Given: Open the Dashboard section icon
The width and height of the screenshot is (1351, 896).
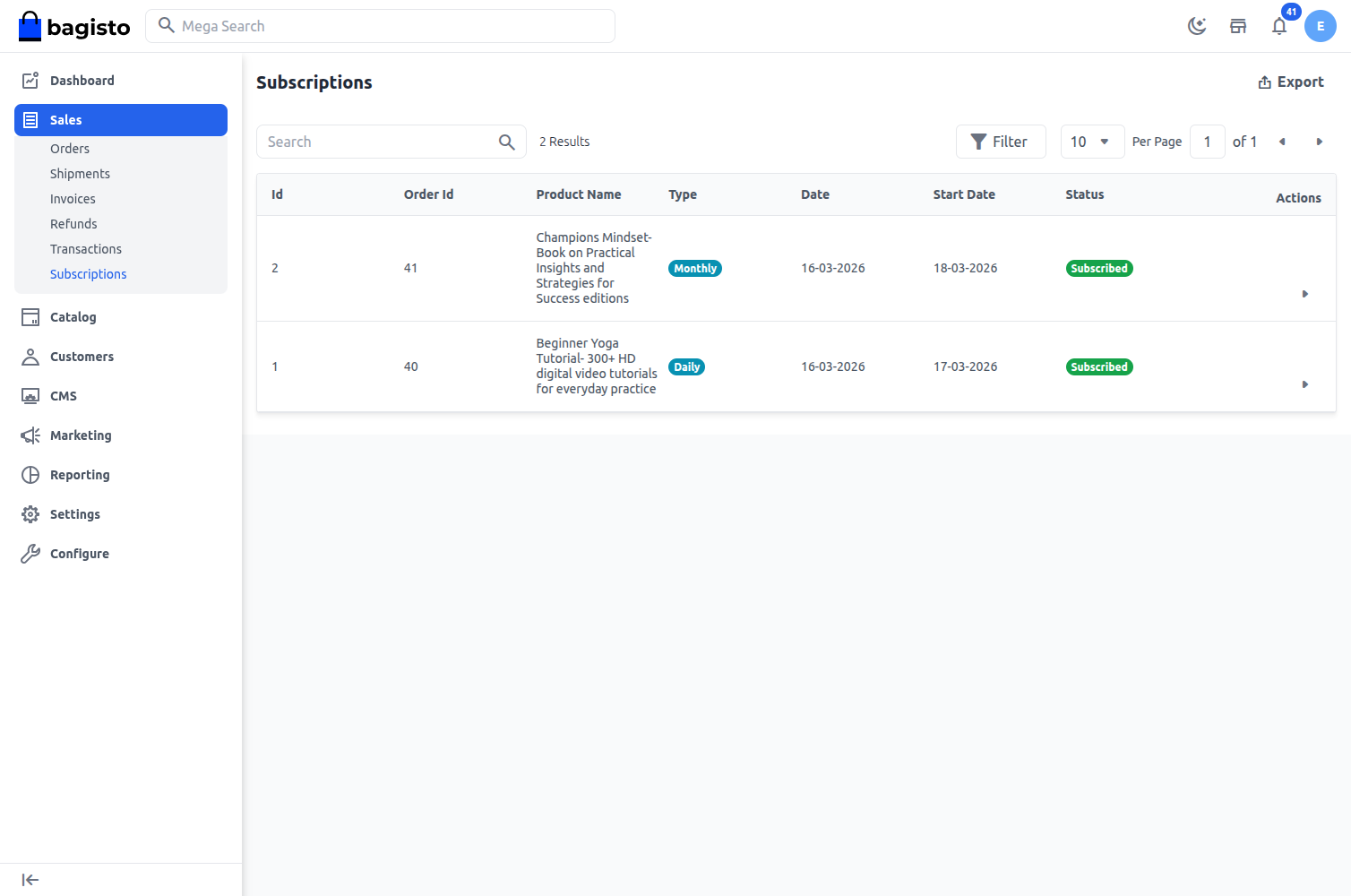Looking at the screenshot, I should click(x=30, y=80).
